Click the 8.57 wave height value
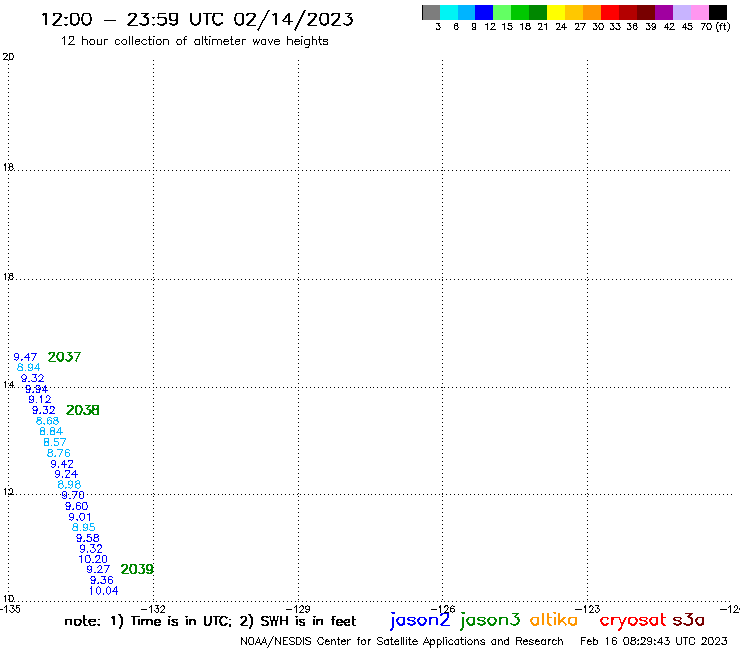The image size is (740, 650). [x=55, y=442]
